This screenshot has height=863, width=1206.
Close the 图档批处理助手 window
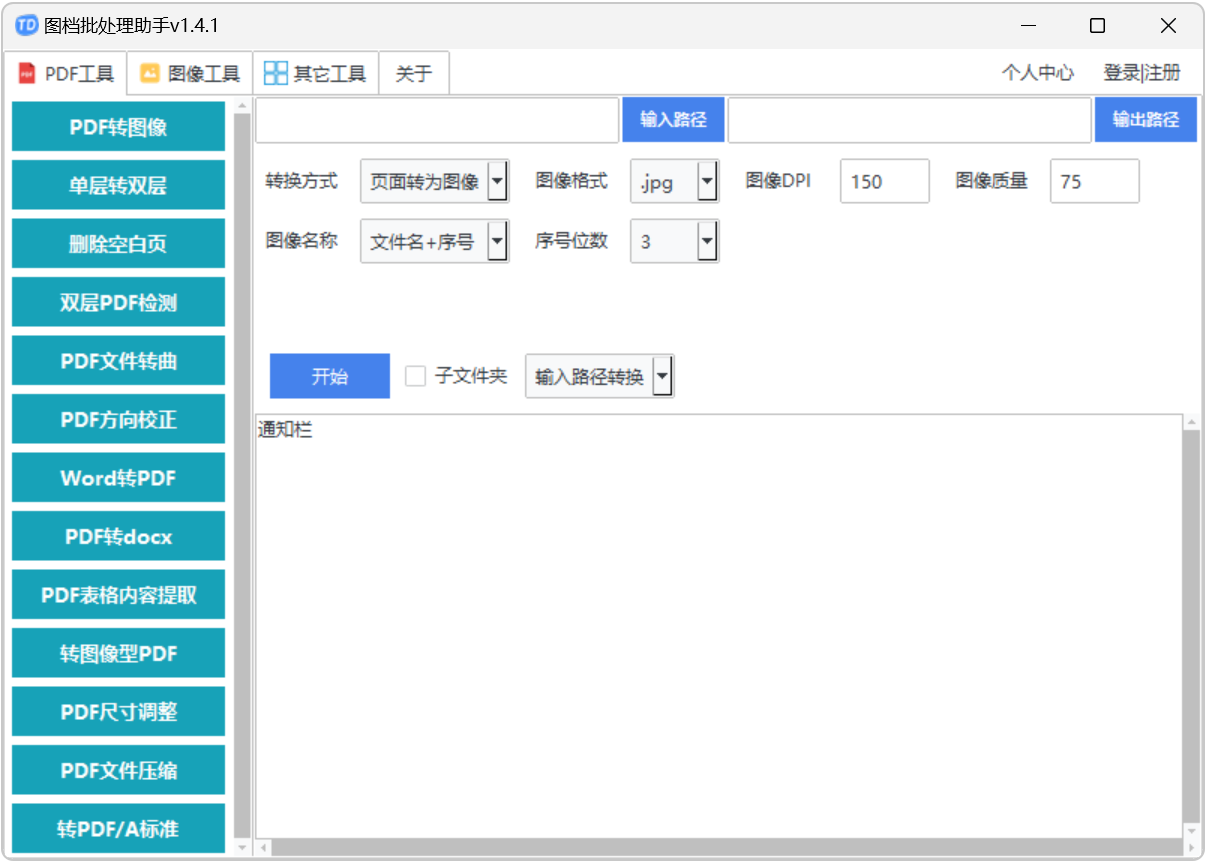click(x=1168, y=25)
